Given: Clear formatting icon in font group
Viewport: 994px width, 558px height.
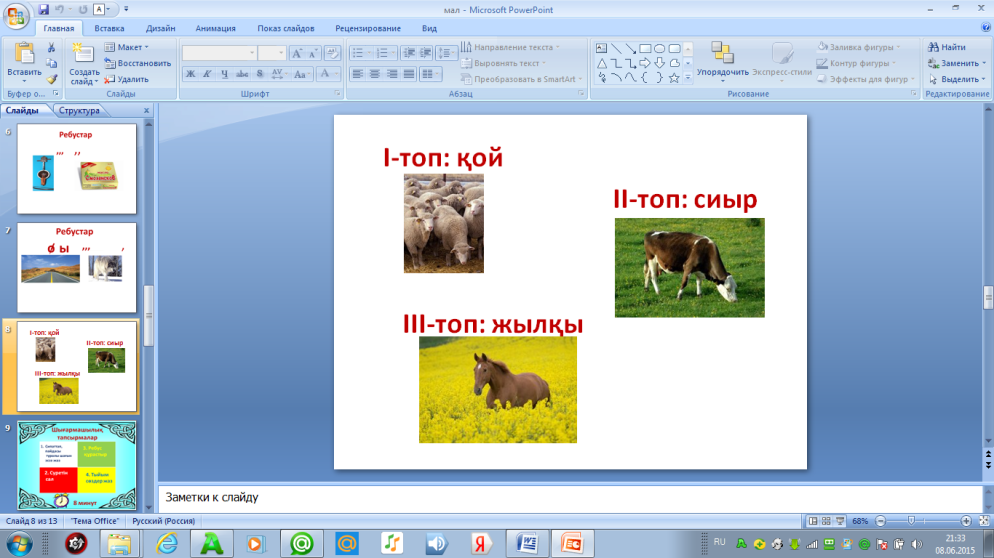Looking at the screenshot, I should (x=332, y=54).
